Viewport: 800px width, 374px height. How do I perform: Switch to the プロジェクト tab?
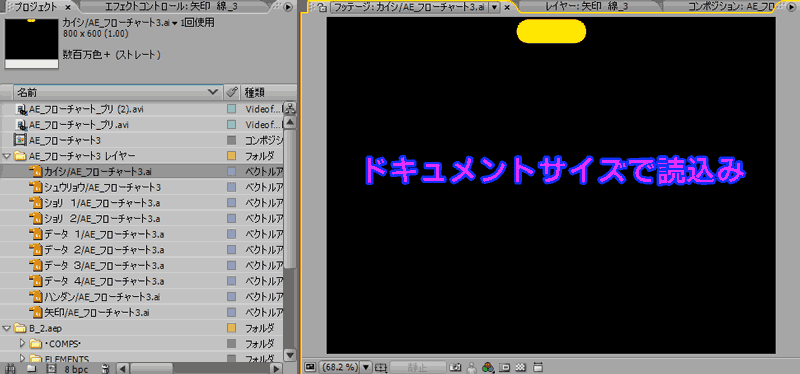(36, 7)
